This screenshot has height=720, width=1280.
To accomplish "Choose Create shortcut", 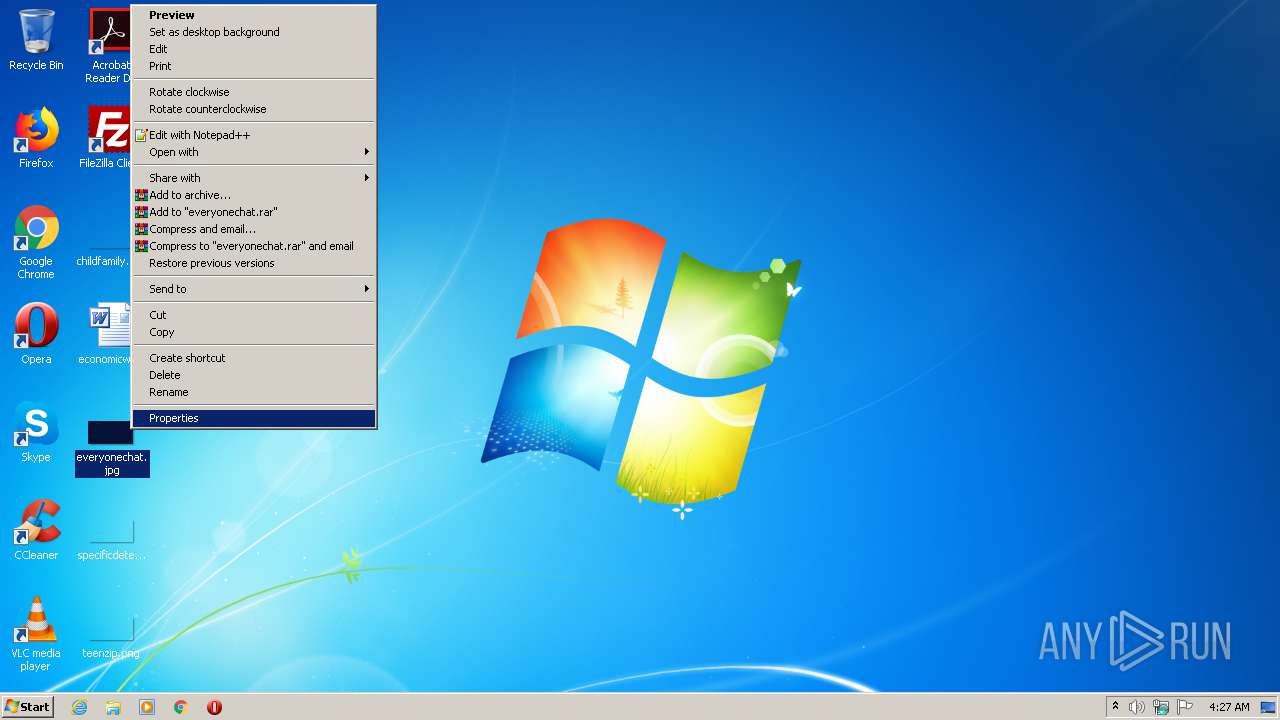I will click(254, 358).
